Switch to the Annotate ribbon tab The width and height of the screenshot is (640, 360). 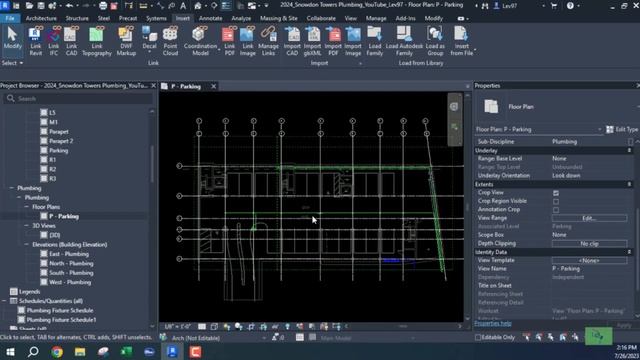pyautogui.click(x=211, y=18)
